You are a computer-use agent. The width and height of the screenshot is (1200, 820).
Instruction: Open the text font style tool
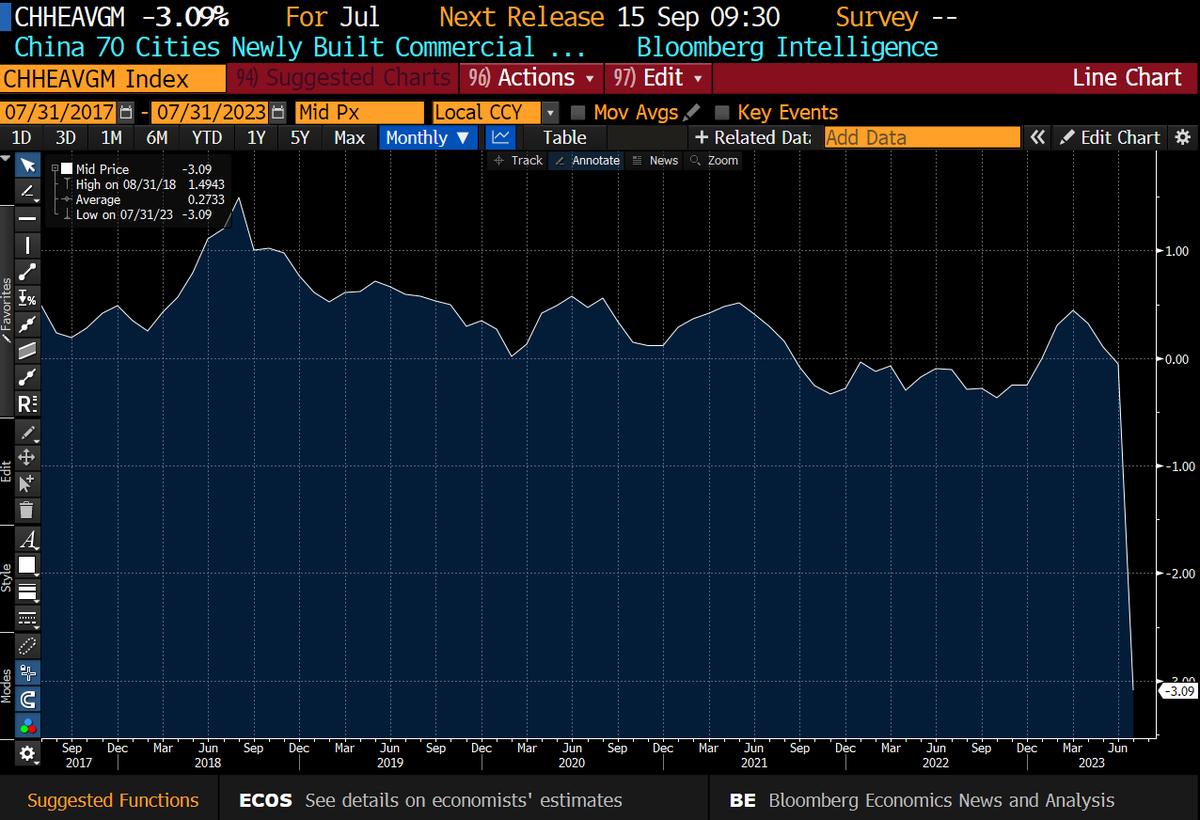pyautogui.click(x=27, y=540)
